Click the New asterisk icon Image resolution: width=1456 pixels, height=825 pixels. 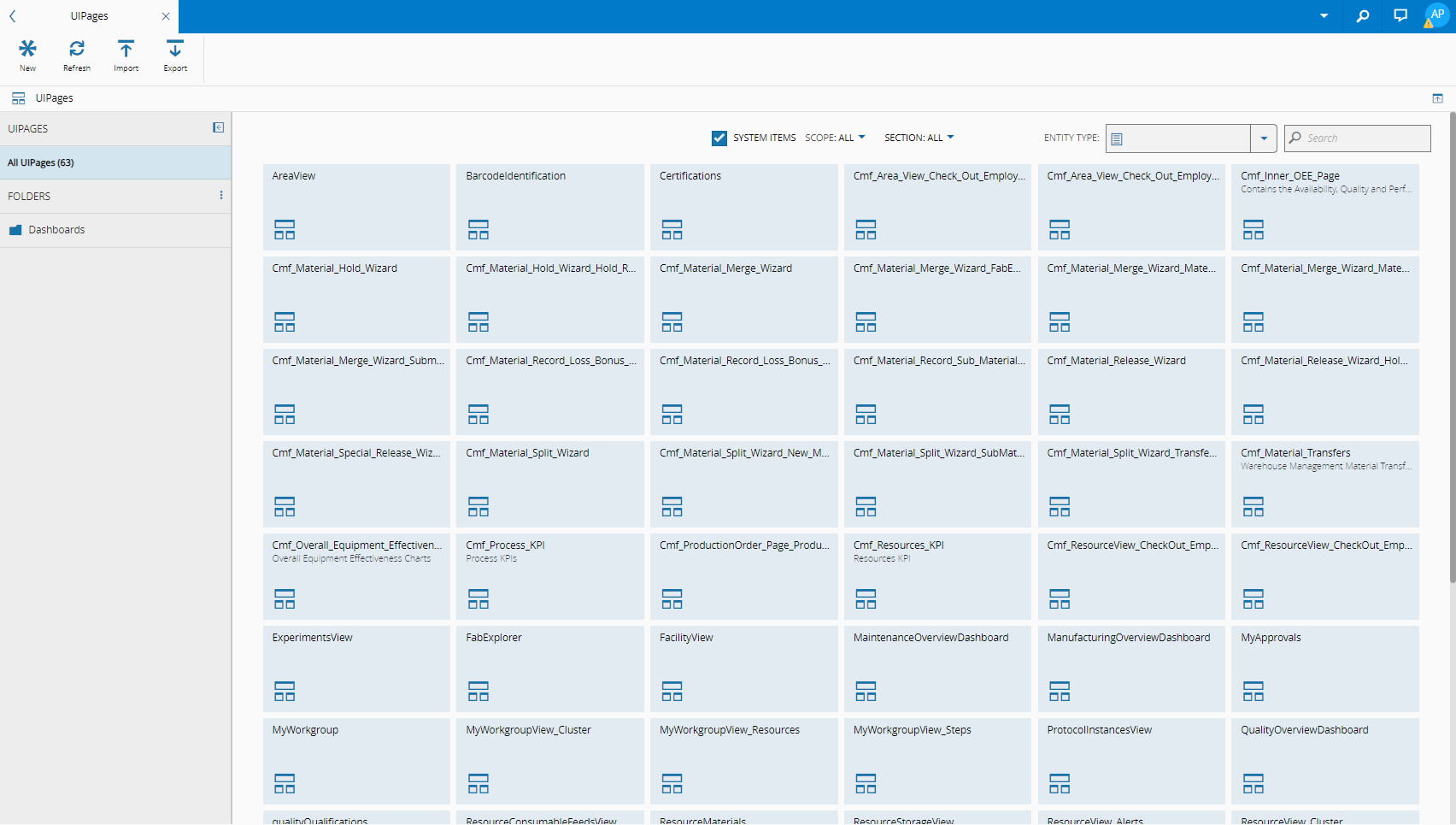[28, 49]
